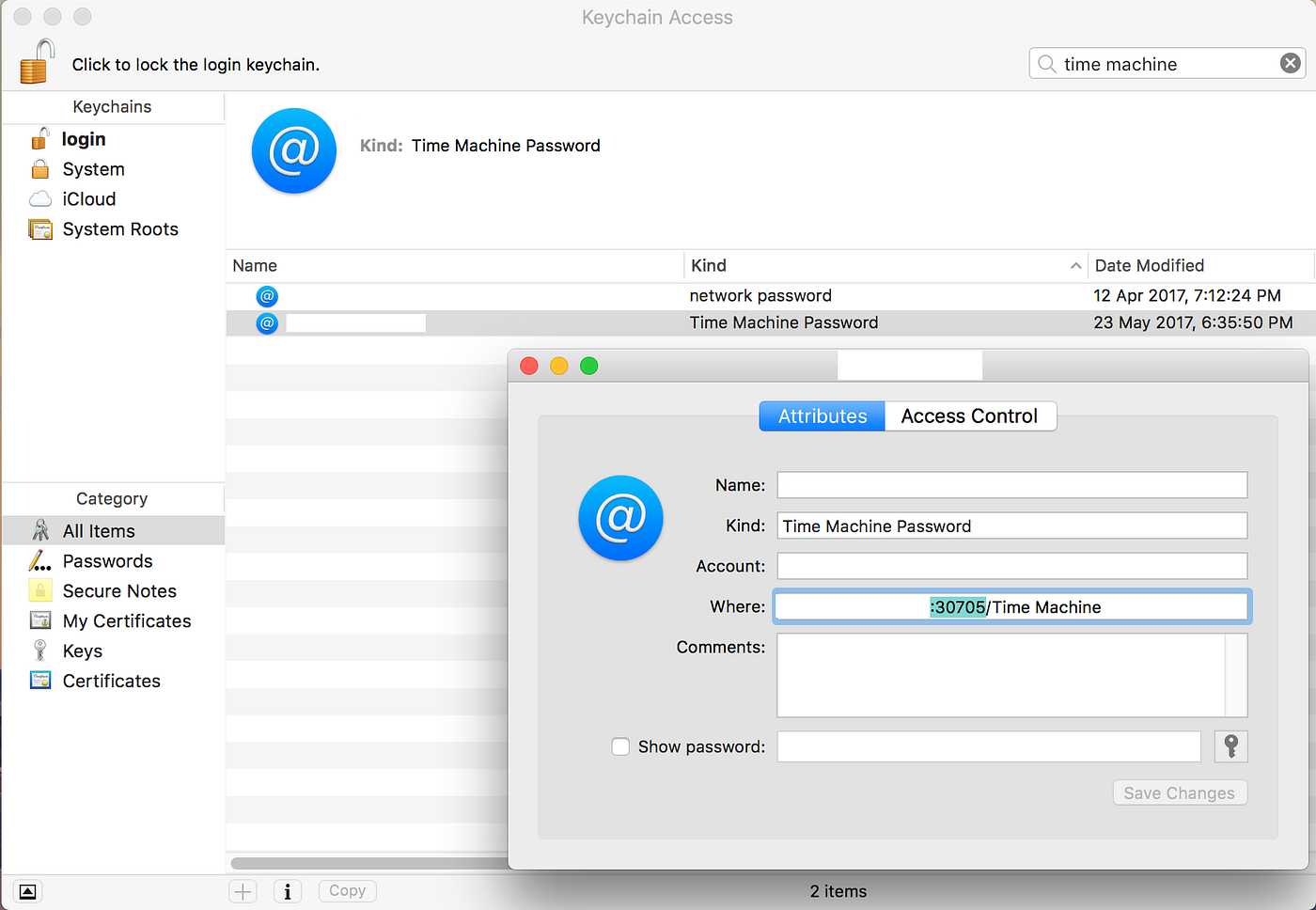Click the Kind column sort chevron
Viewport: 1316px width, 910px height.
[x=1074, y=266]
